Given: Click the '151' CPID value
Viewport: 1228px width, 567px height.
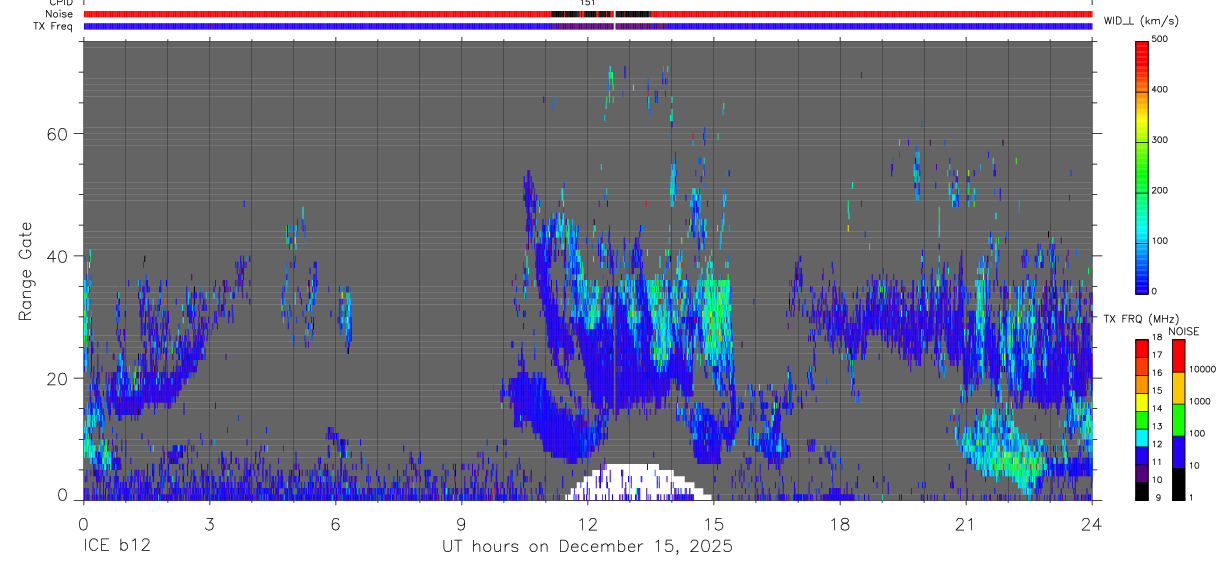Looking at the screenshot, I should coord(588,3).
